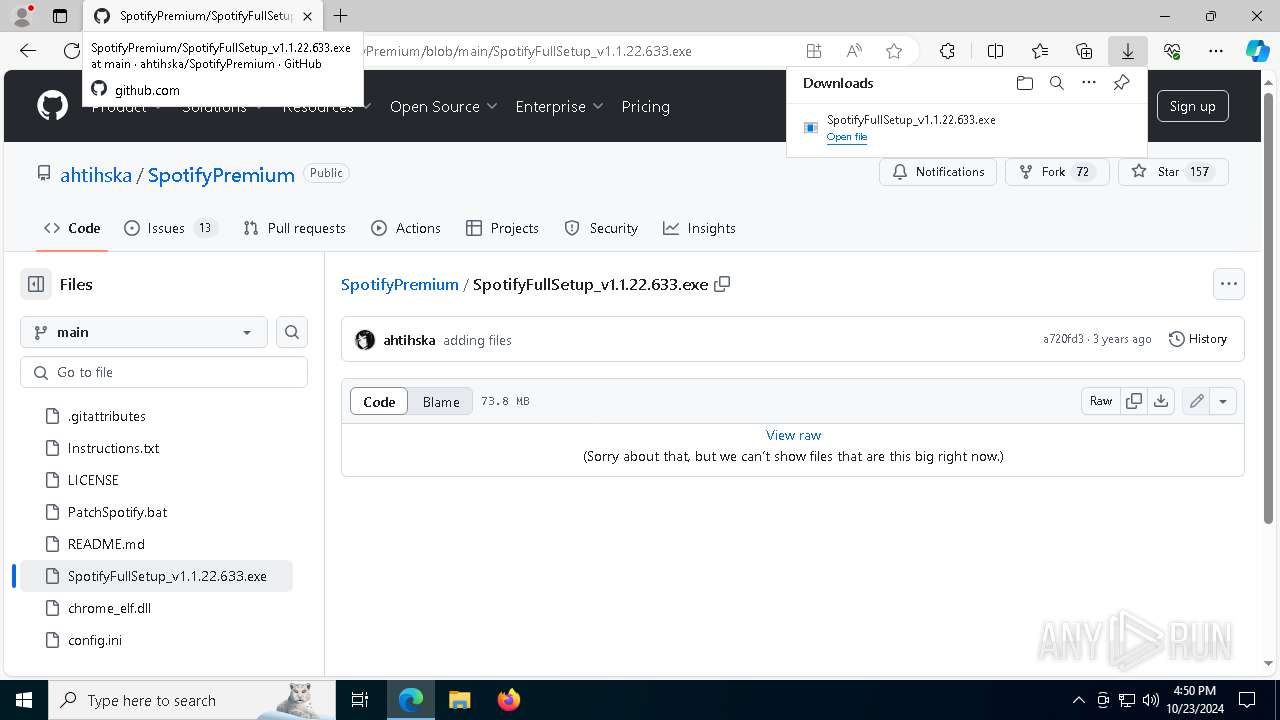Switch to Blame view toggle
This screenshot has width=1280, height=720.
(x=441, y=401)
